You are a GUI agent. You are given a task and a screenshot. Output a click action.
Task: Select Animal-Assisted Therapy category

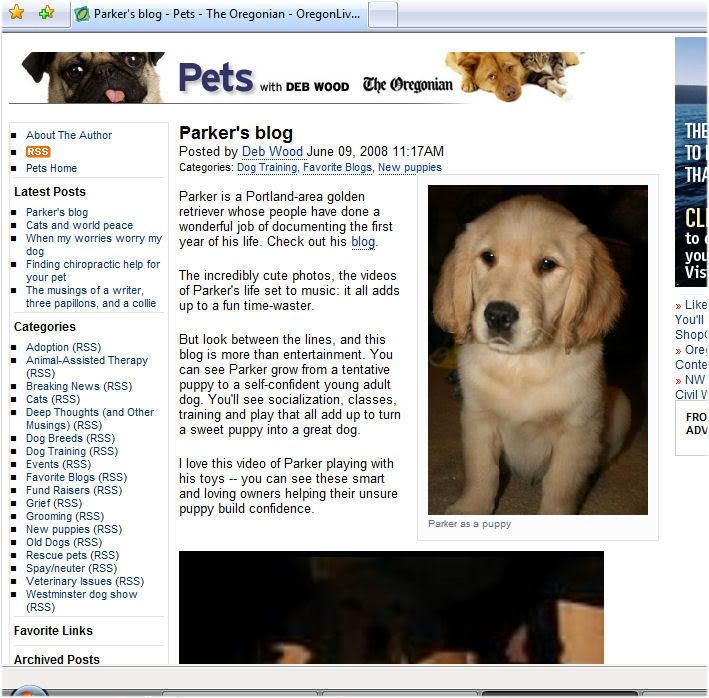coord(87,360)
